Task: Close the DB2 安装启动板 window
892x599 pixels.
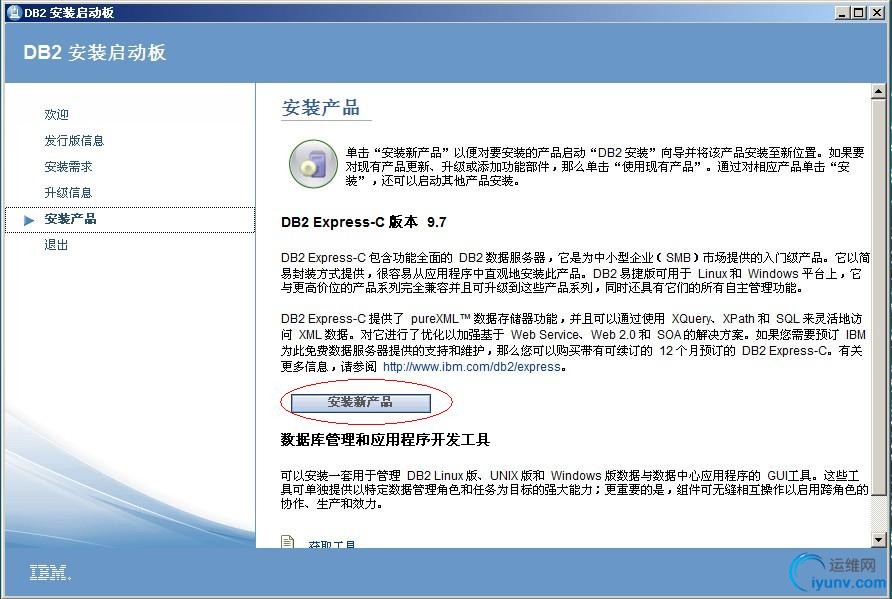Action: (x=877, y=13)
